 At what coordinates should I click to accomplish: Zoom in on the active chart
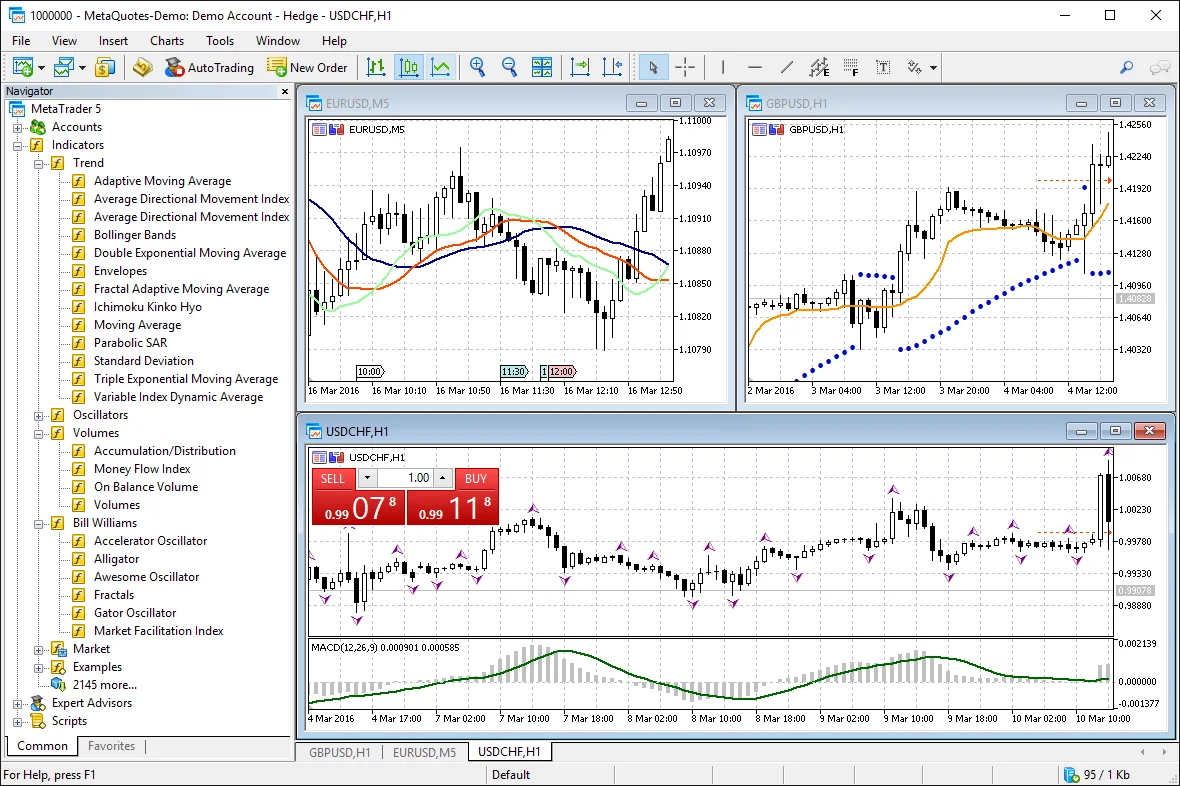point(477,67)
